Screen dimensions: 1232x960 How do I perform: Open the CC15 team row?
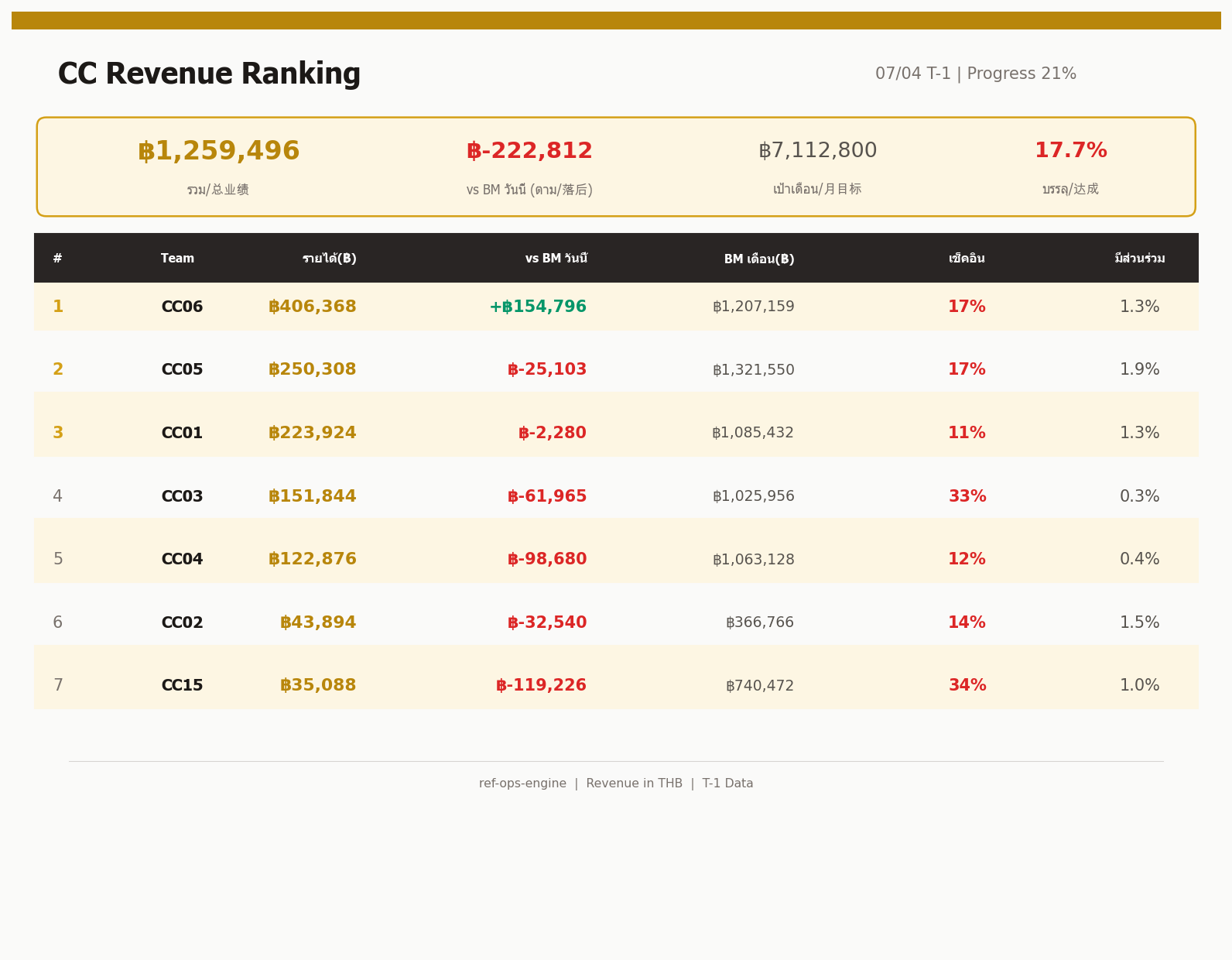coord(182,686)
